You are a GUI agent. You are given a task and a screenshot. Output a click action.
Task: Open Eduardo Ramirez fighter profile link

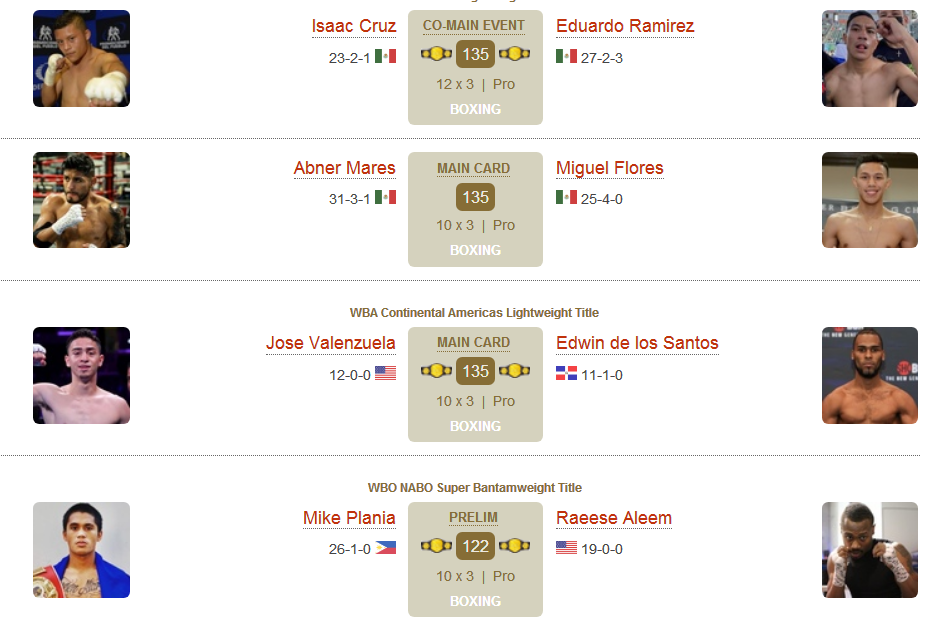coord(625,26)
